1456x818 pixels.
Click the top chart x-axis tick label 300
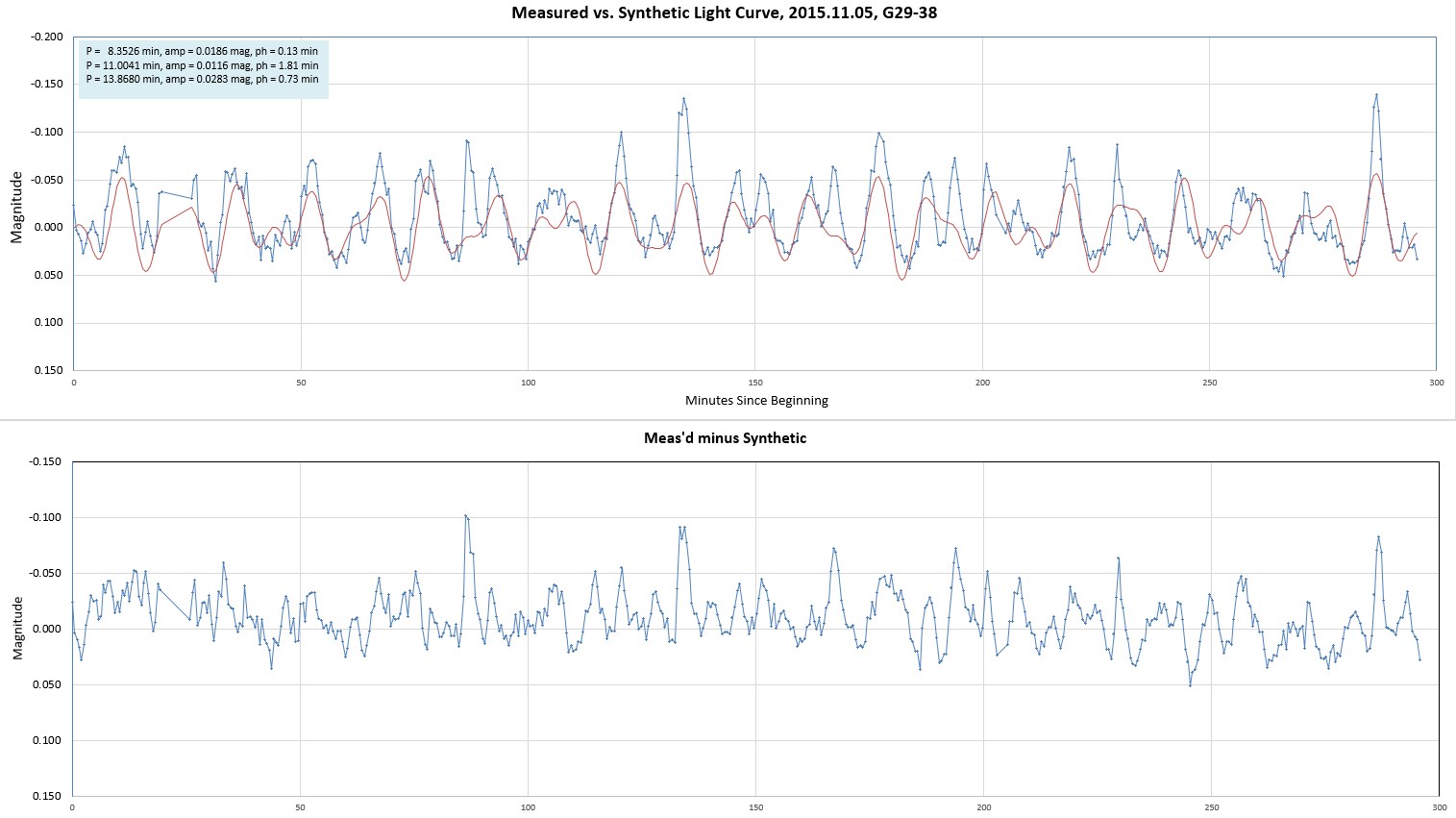1436,383
